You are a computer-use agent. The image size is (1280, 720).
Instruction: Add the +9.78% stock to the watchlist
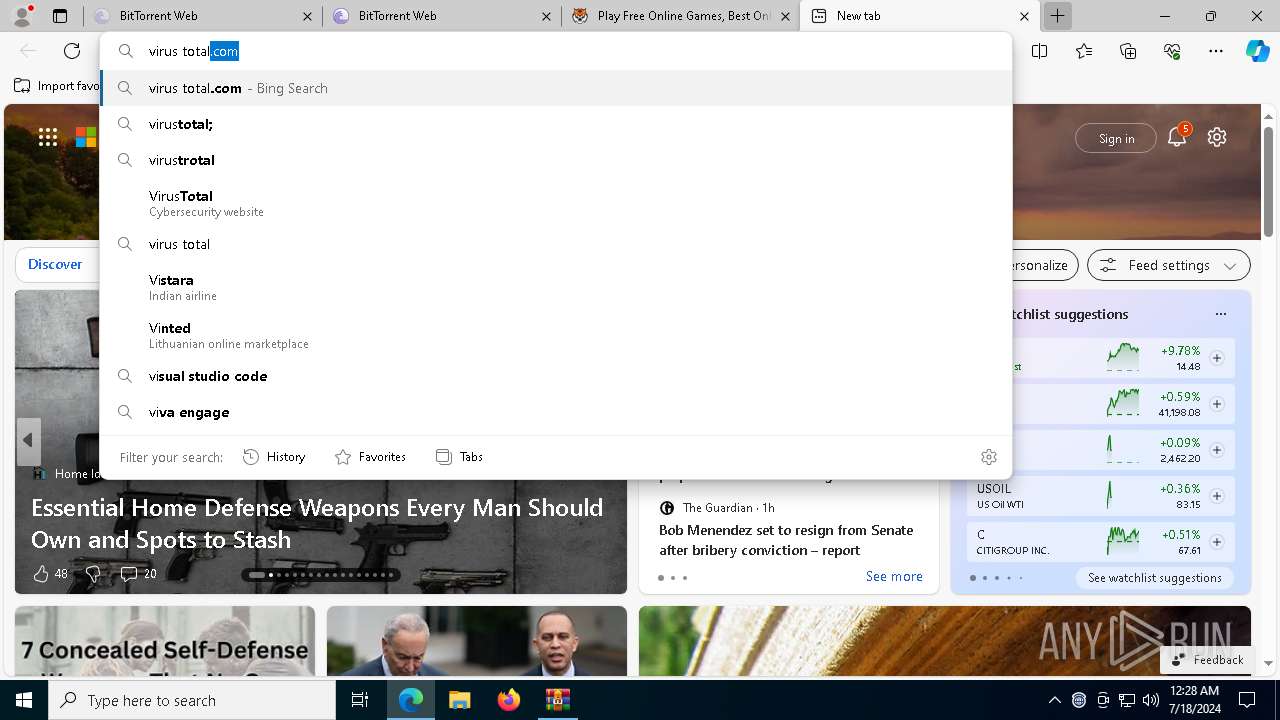[1217, 358]
